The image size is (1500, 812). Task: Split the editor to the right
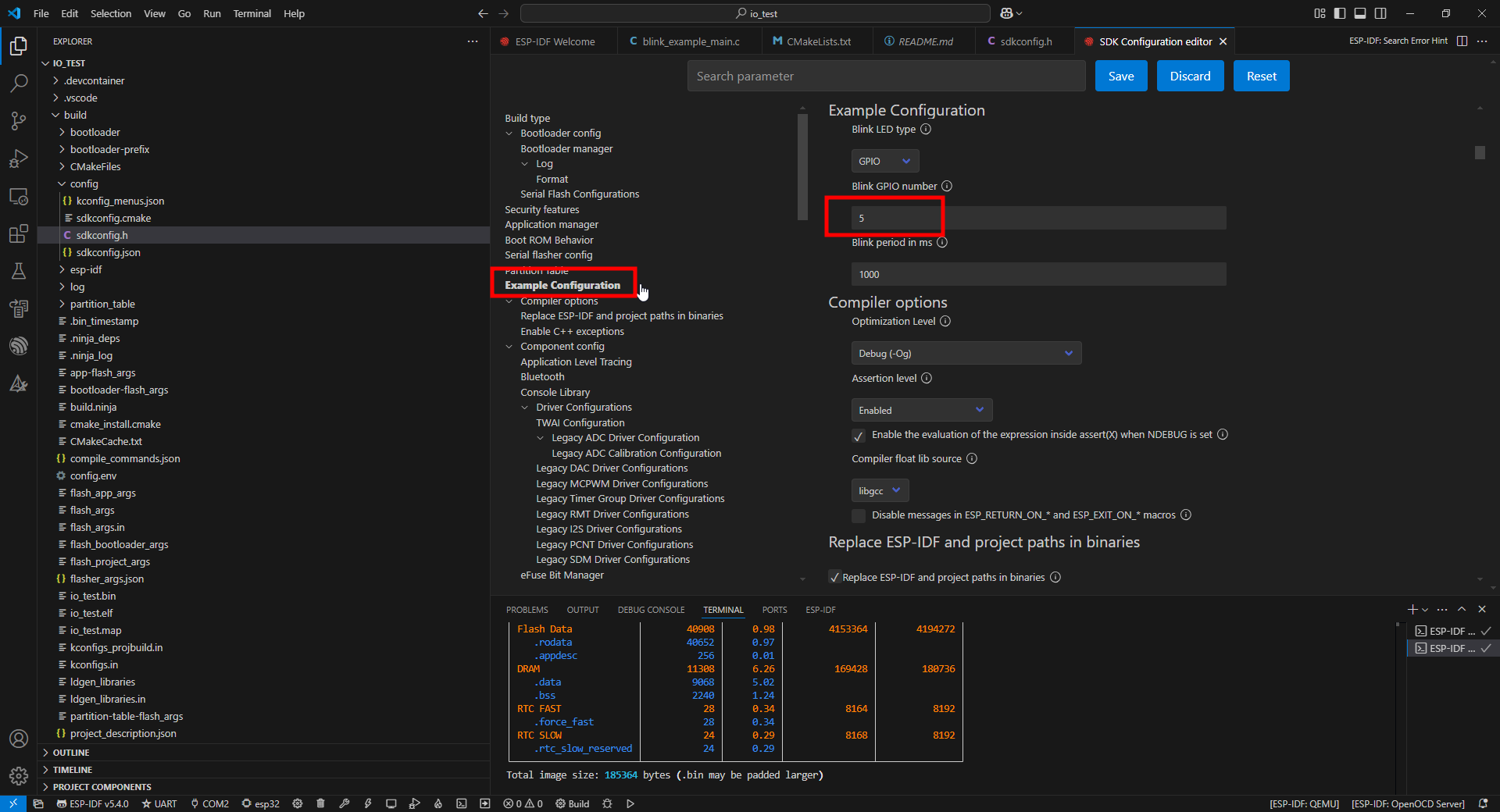tap(1462, 41)
